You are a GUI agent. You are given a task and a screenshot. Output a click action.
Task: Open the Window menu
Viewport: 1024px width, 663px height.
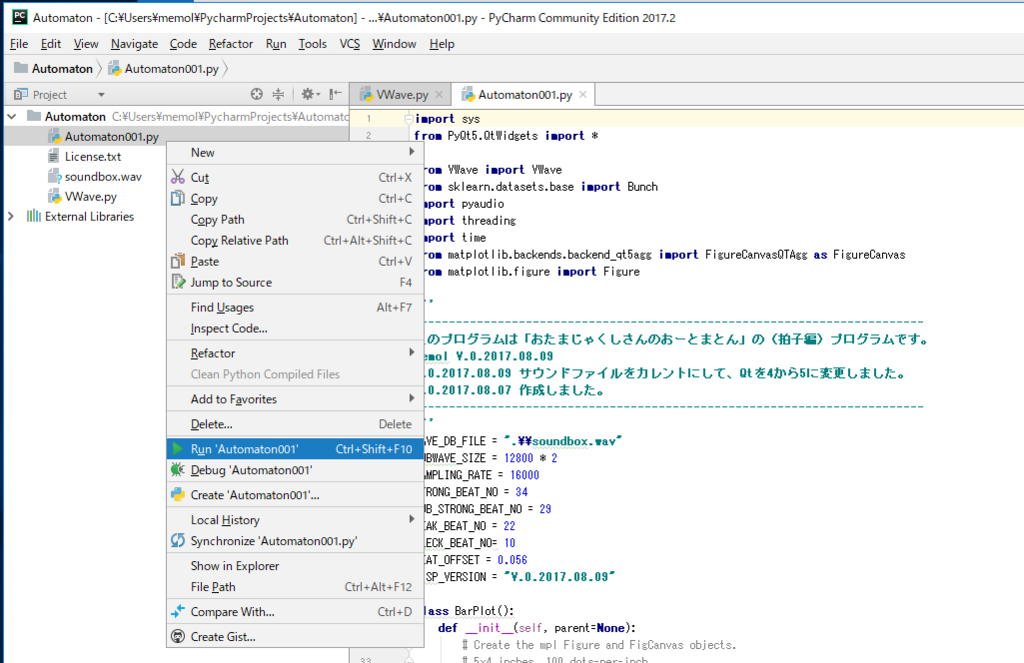point(394,44)
